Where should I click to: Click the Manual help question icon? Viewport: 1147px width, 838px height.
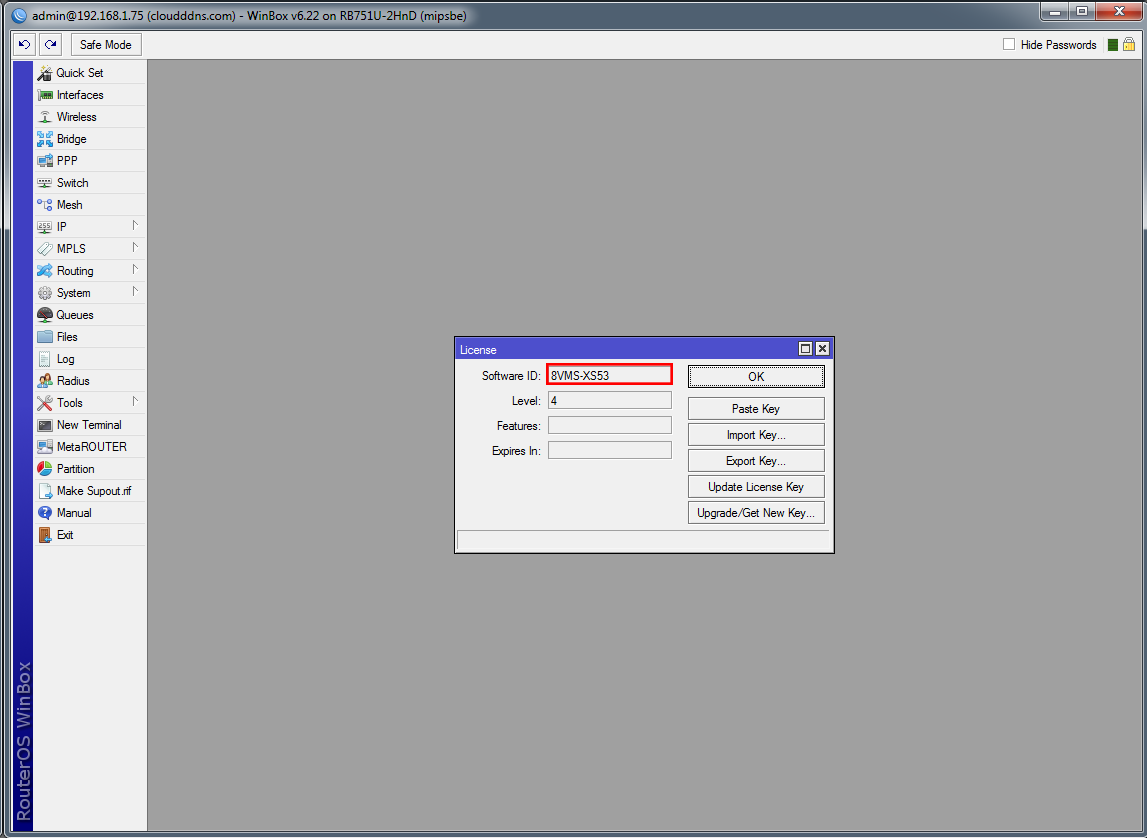coord(45,513)
